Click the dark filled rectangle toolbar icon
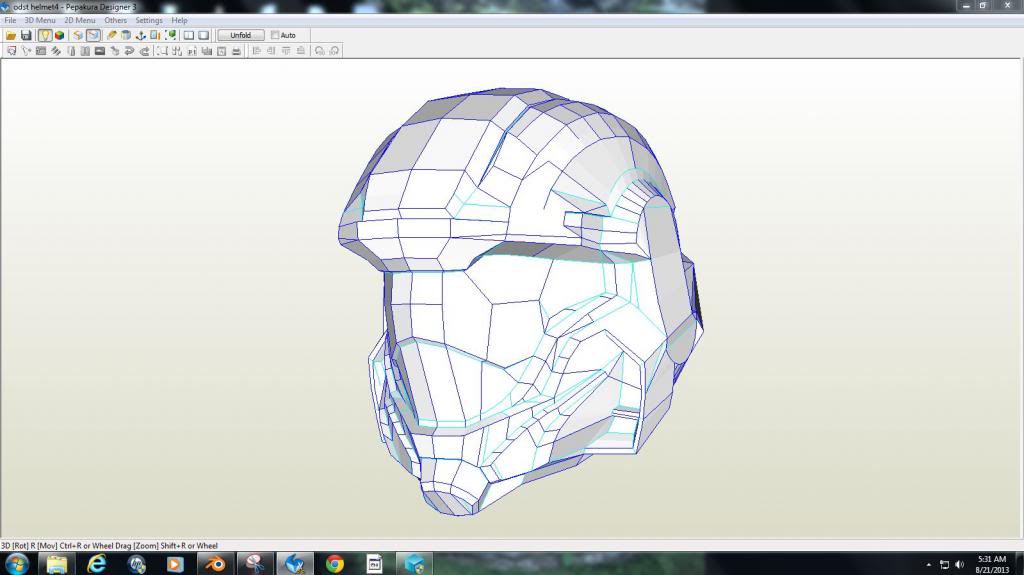This screenshot has height=575, width=1024. (100, 51)
